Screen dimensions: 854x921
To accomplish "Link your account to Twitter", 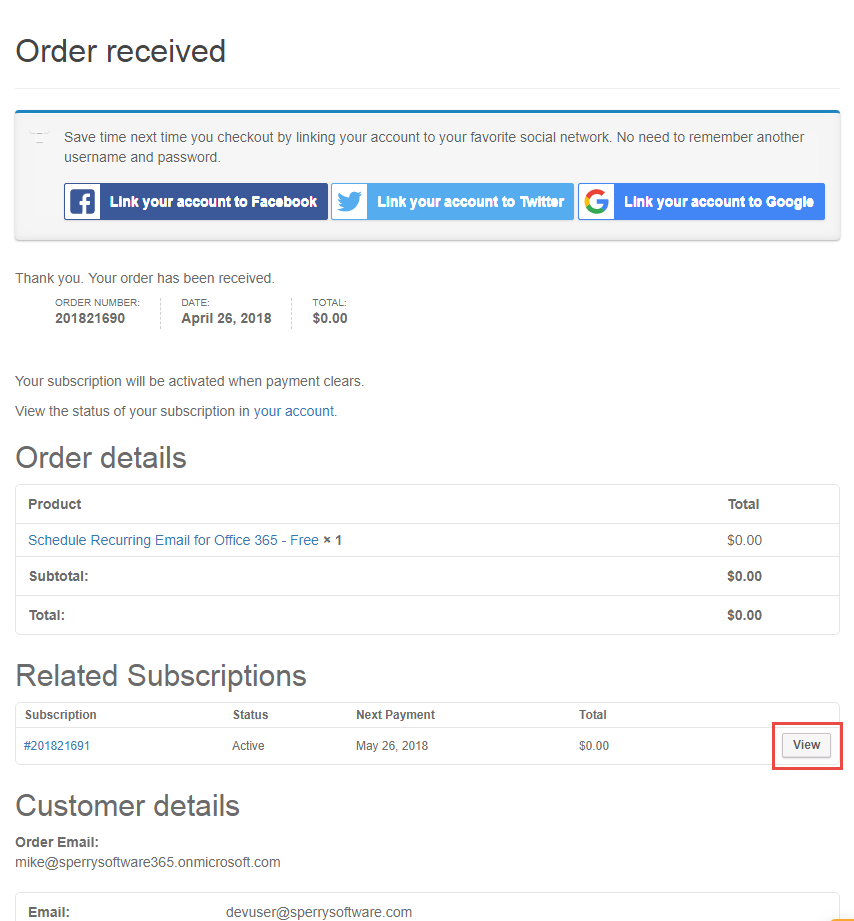I will point(452,201).
